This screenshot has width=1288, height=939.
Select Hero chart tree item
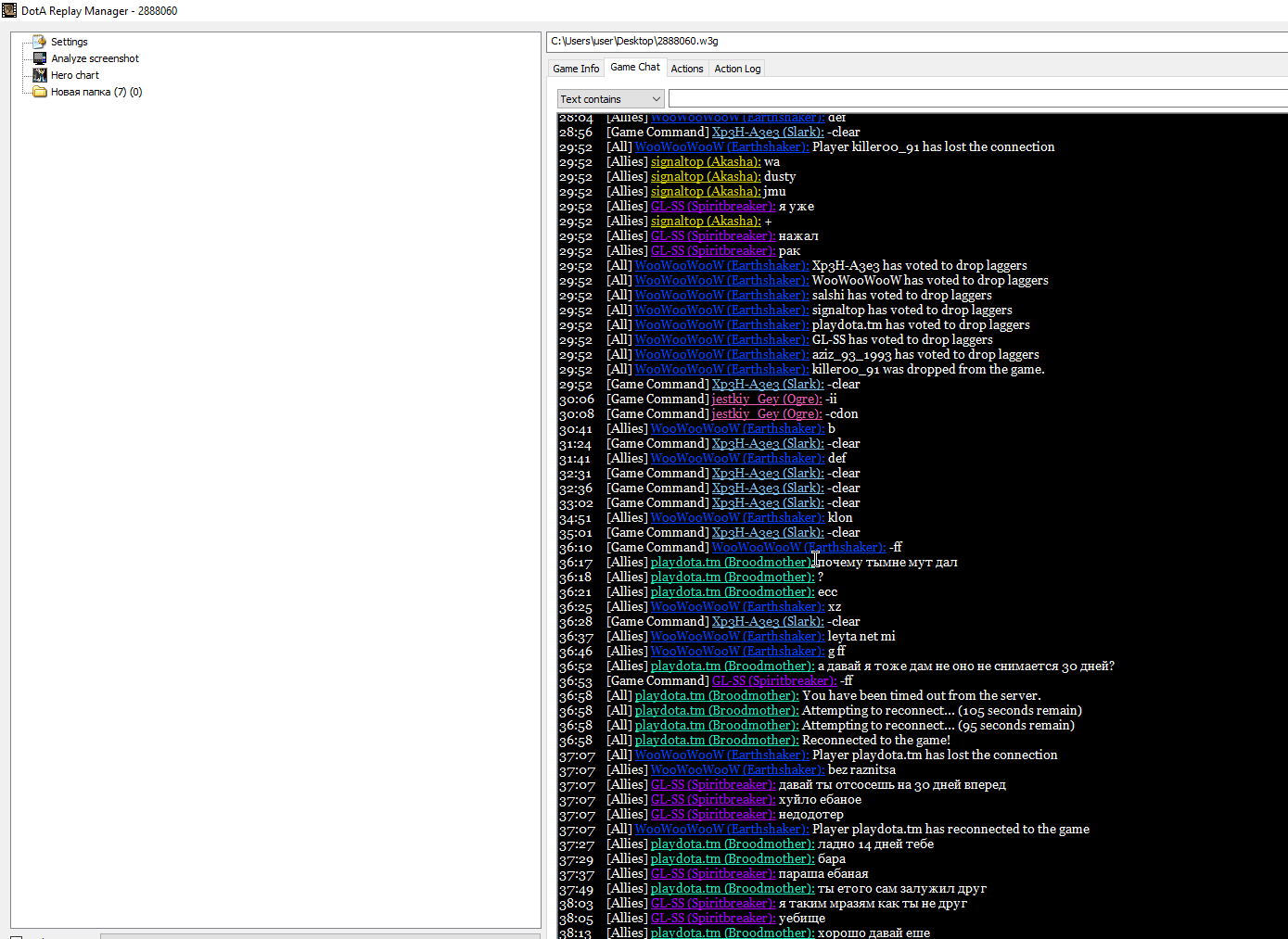click(x=75, y=75)
